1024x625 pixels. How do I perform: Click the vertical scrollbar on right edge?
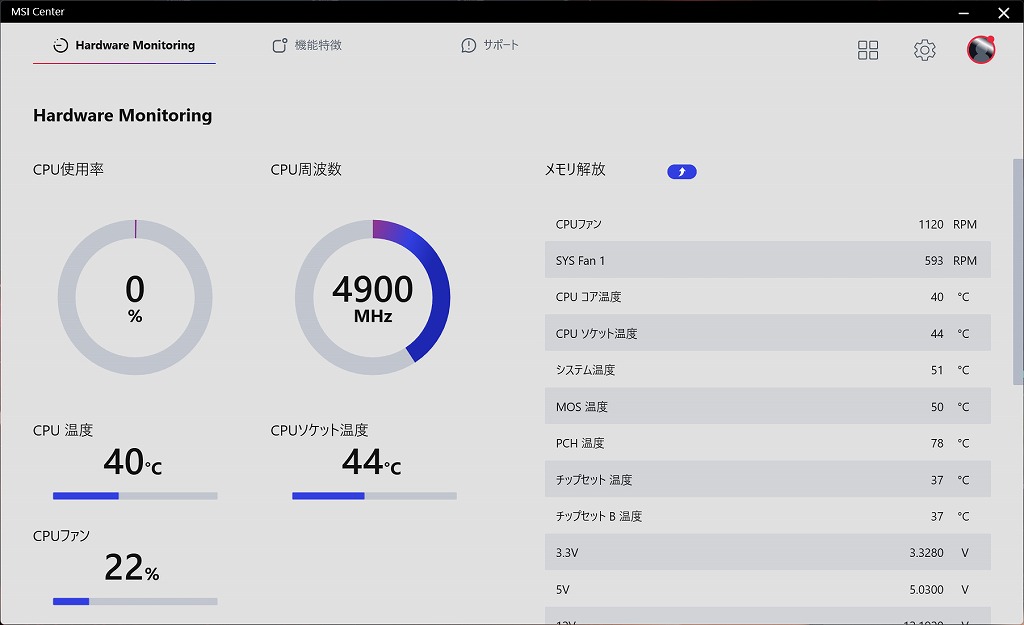[1018, 271]
